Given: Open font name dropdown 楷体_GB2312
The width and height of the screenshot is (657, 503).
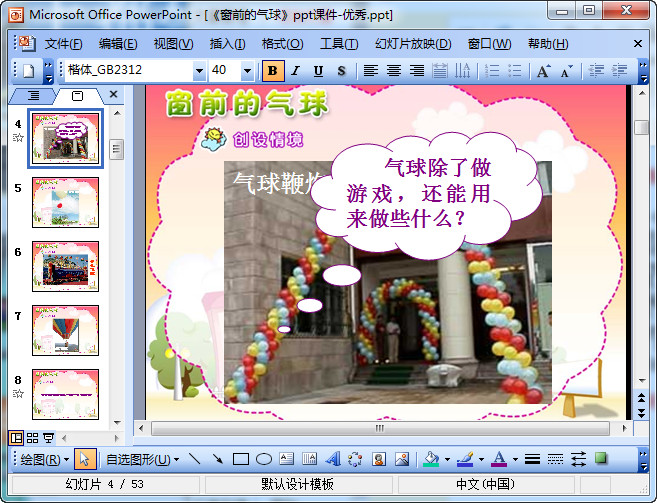Looking at the screenshot, I should coord(199,70).
